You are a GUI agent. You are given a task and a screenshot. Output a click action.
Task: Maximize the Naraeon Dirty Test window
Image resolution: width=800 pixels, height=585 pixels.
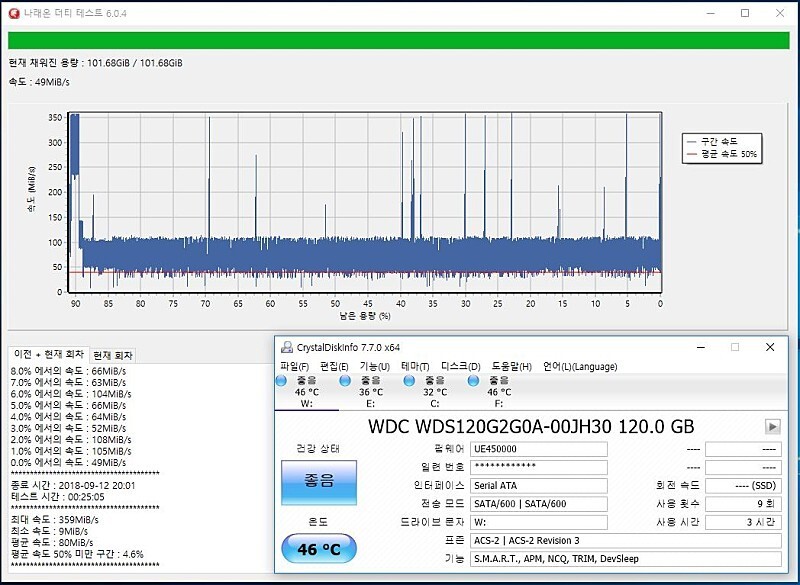(745, 13)
